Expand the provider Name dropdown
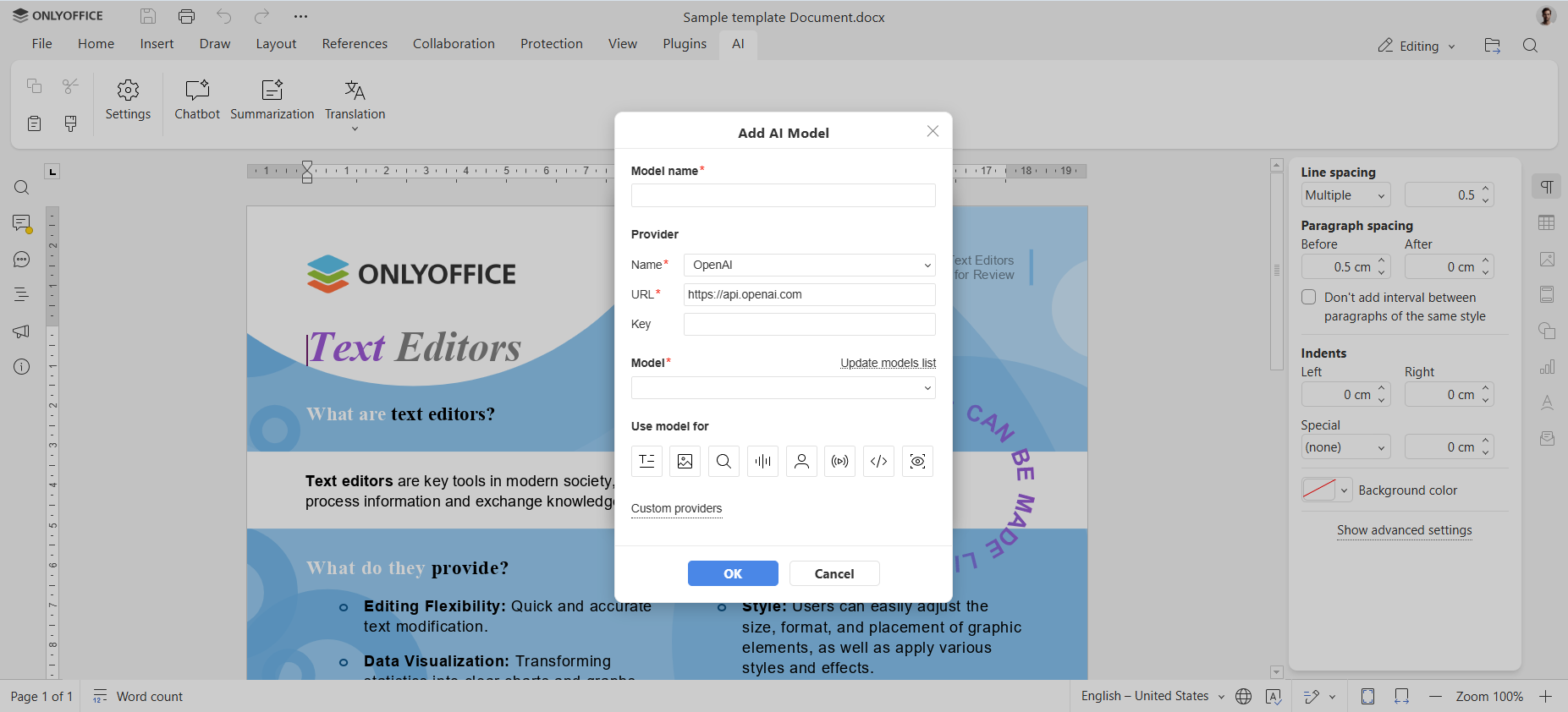Viewport: 1568px width, 712px height. [809, 265]
